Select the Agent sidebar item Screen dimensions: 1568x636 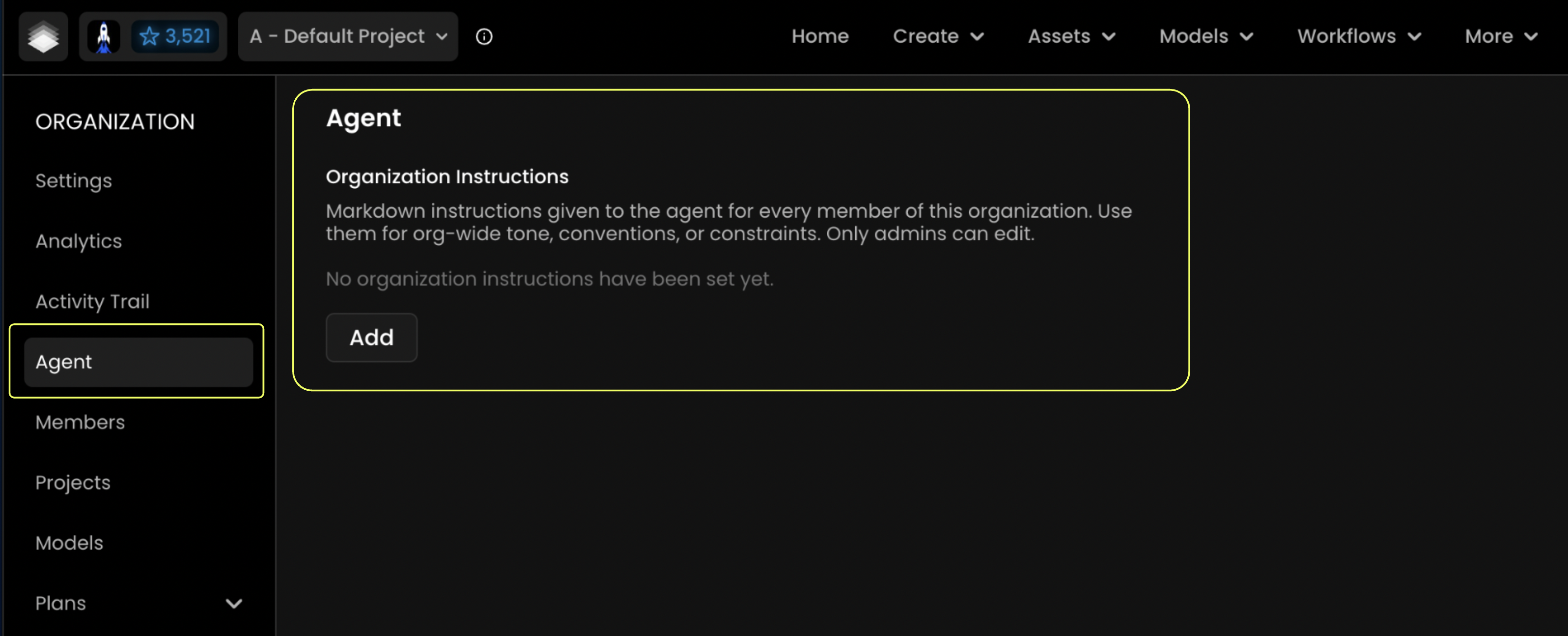(x=138, y=362)
